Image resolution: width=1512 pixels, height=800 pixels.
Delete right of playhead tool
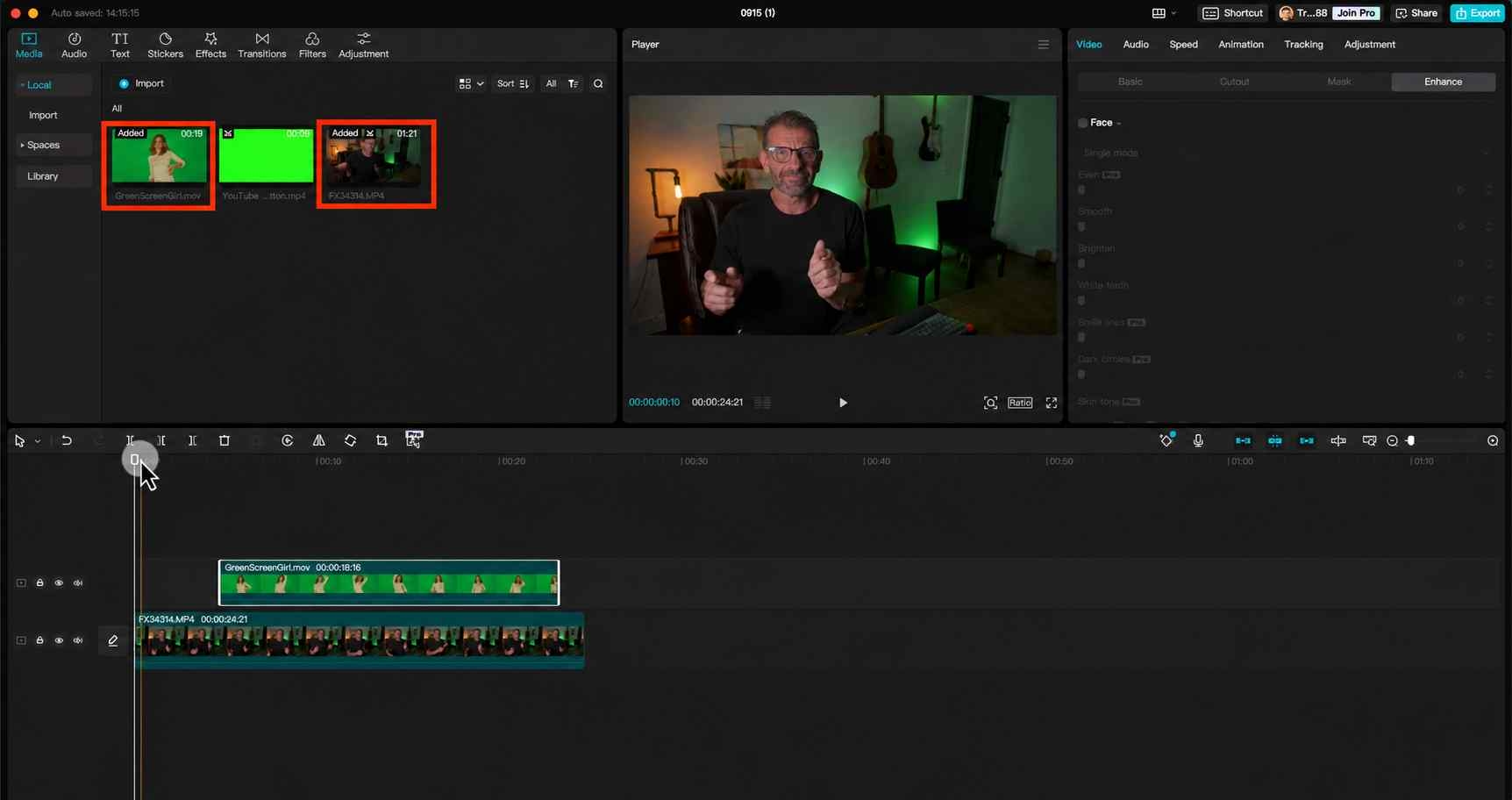[193, 440]
